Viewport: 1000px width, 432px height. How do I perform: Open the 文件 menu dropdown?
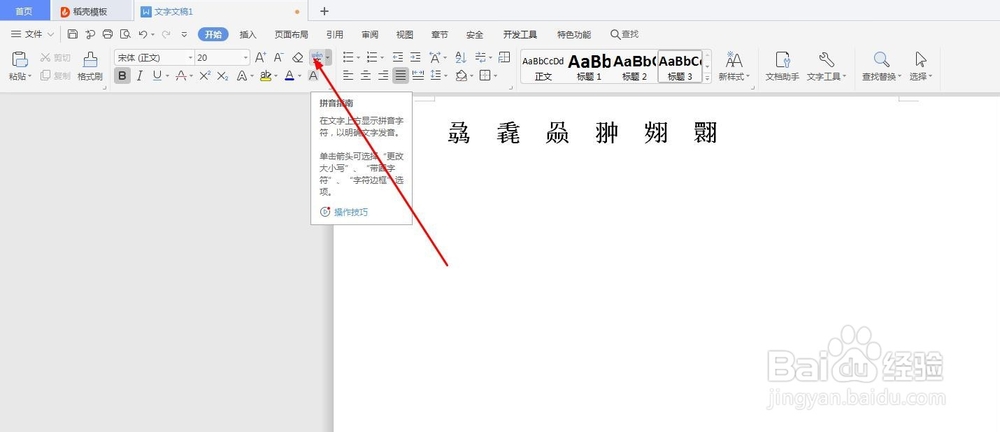33,34
